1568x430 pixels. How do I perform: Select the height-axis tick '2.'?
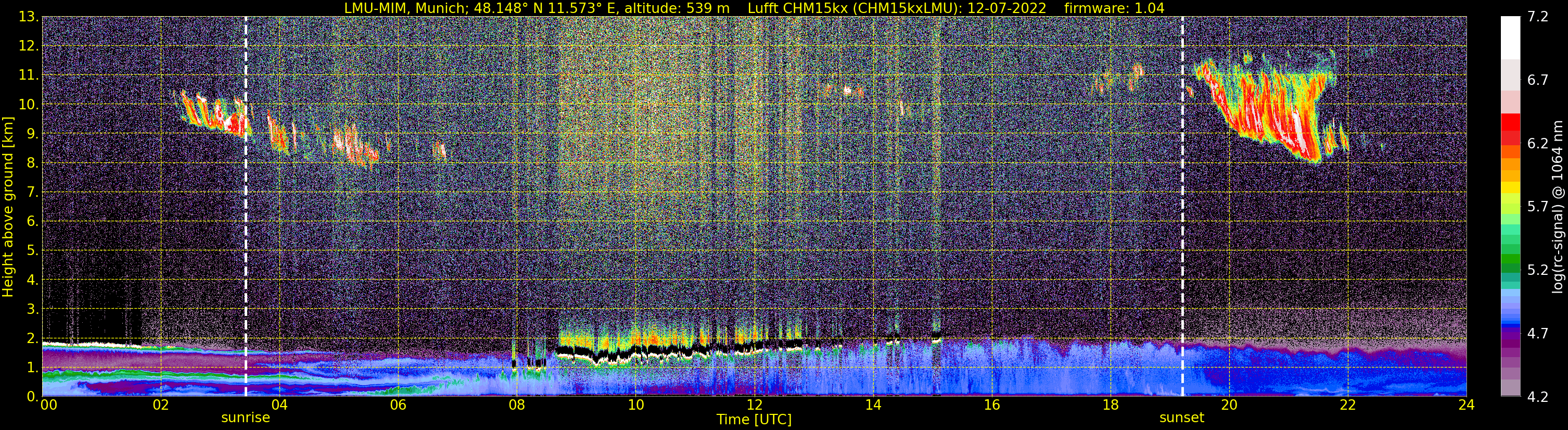pos(32,338)
